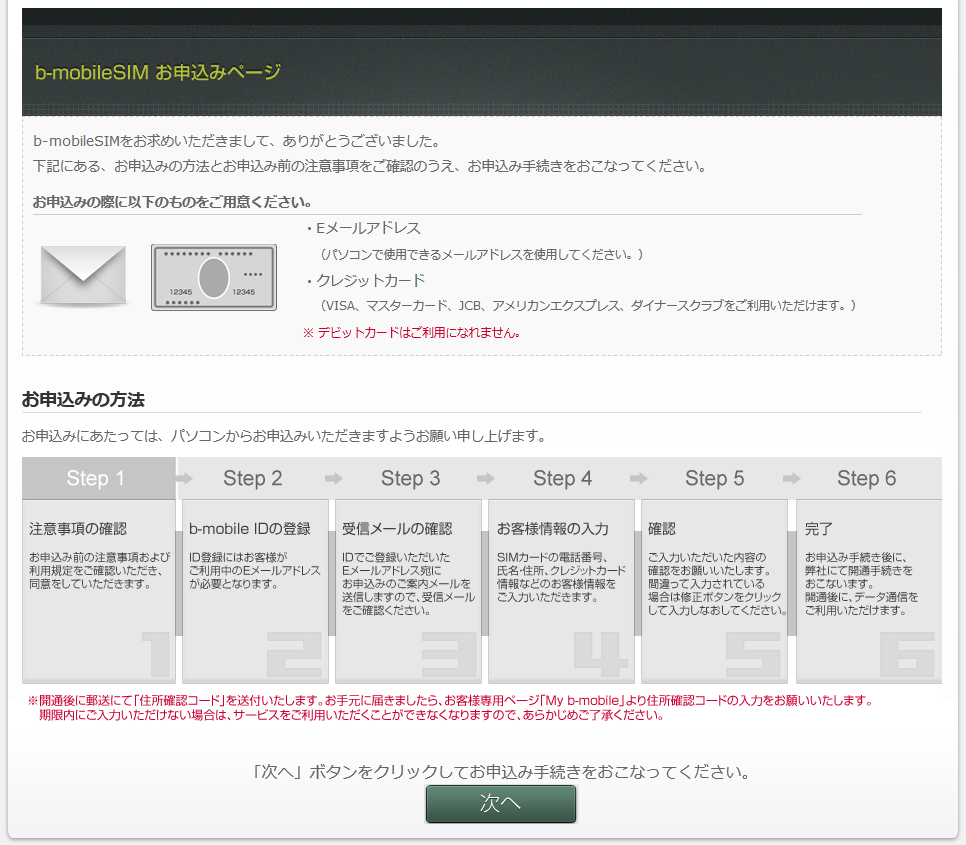The image size is (966, 845).
Task: Click the credit card illustration
Action: click(x=214, y=277)
